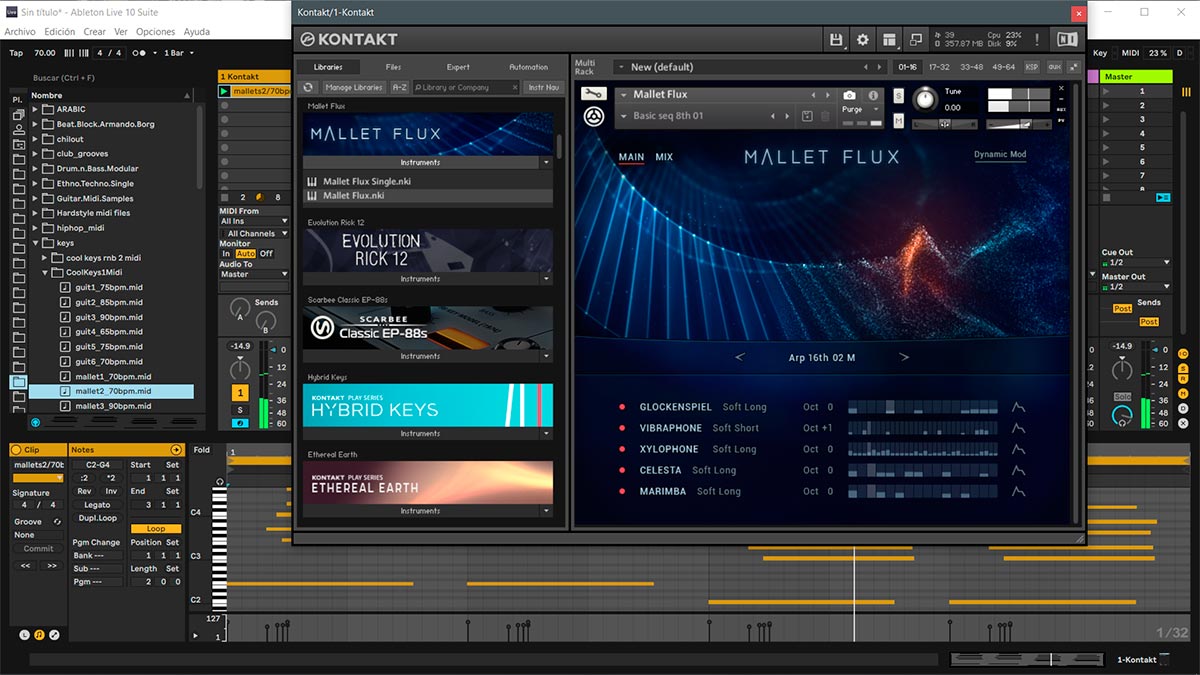
Task: Collapse the CoolKeys1Midi folder
Action: click(47, 272)
